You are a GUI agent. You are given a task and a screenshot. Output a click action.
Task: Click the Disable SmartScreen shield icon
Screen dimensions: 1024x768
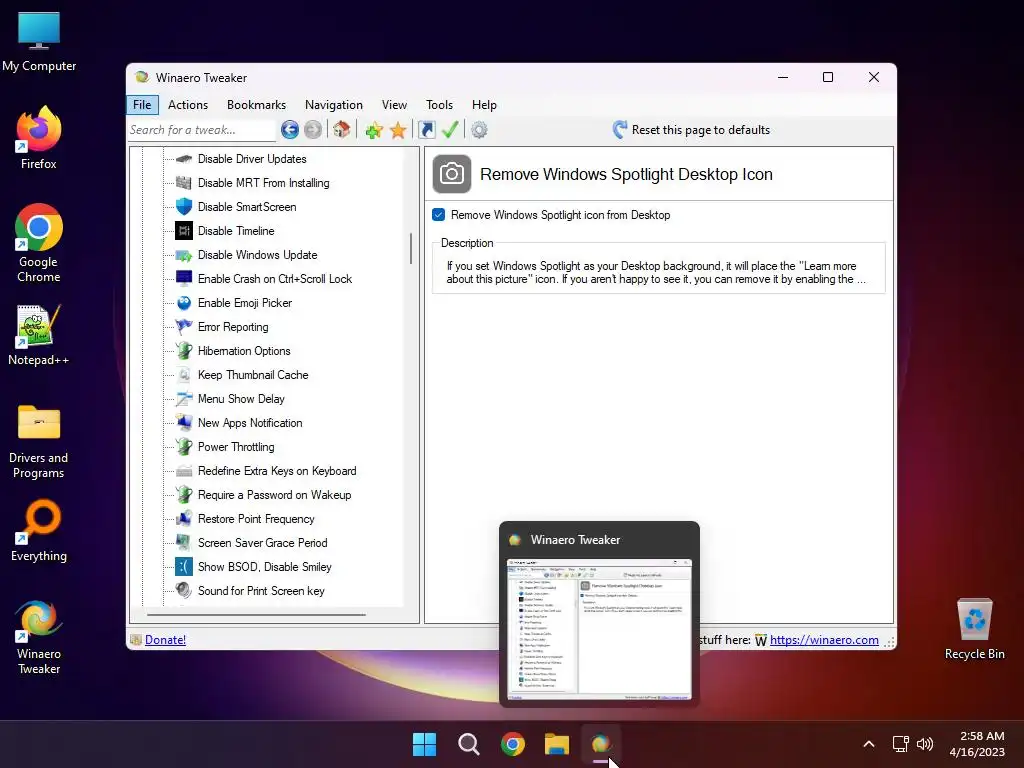[x=184, y=206]
